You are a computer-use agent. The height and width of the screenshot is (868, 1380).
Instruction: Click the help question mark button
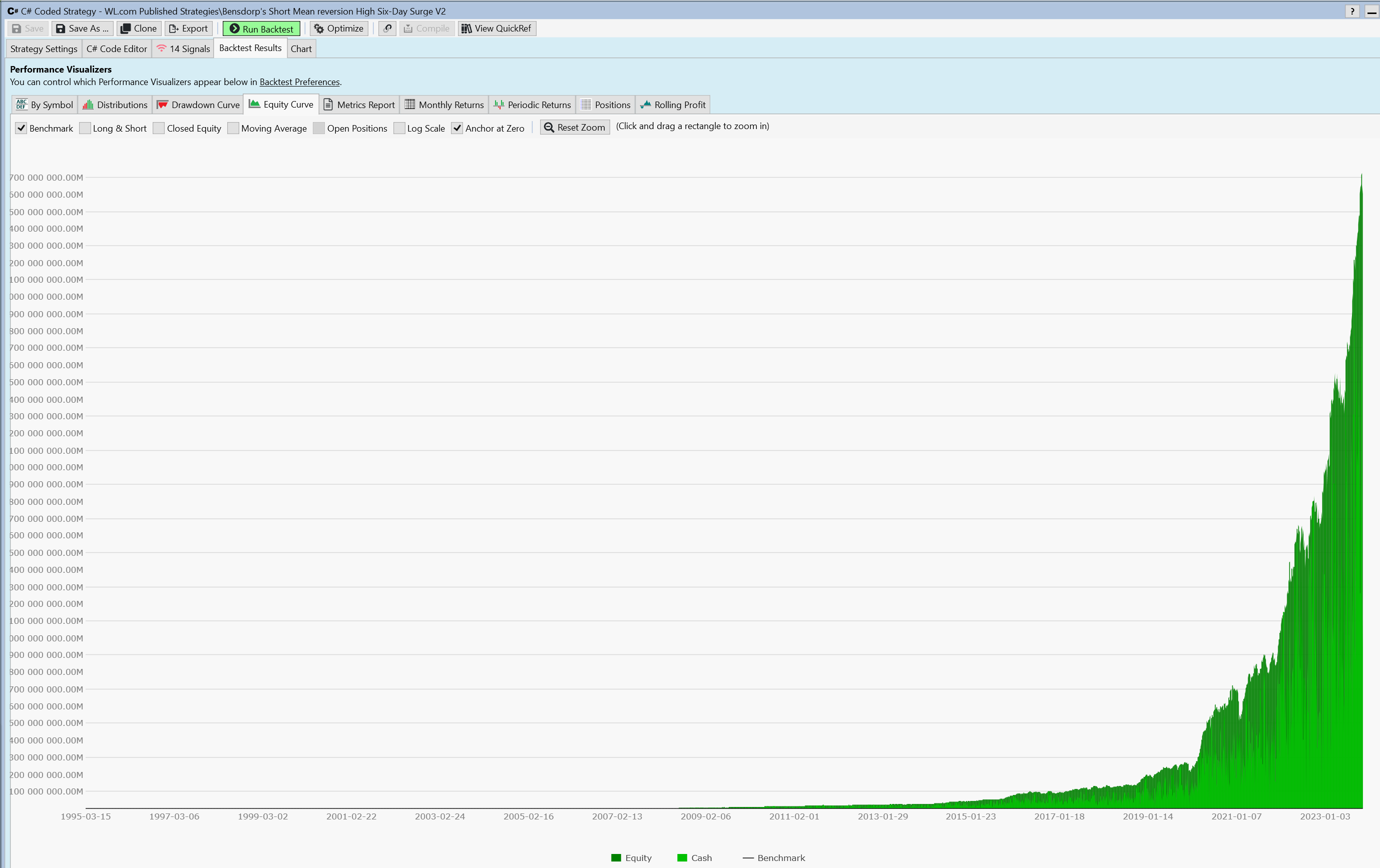(x=1352, y=11)
